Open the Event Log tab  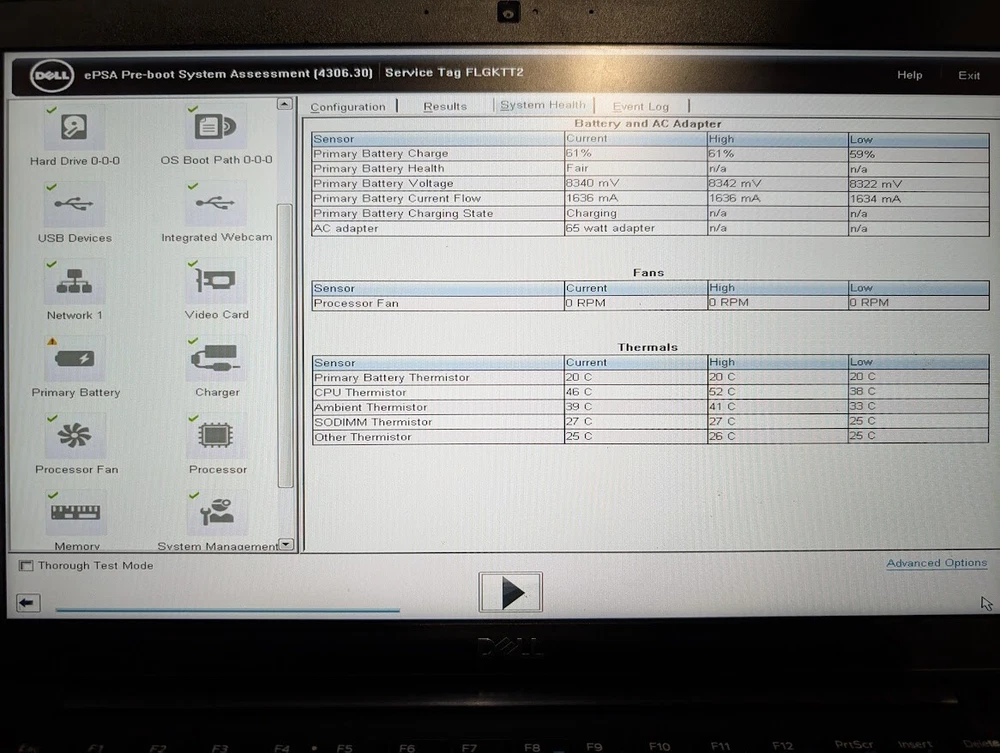[640, 106]
